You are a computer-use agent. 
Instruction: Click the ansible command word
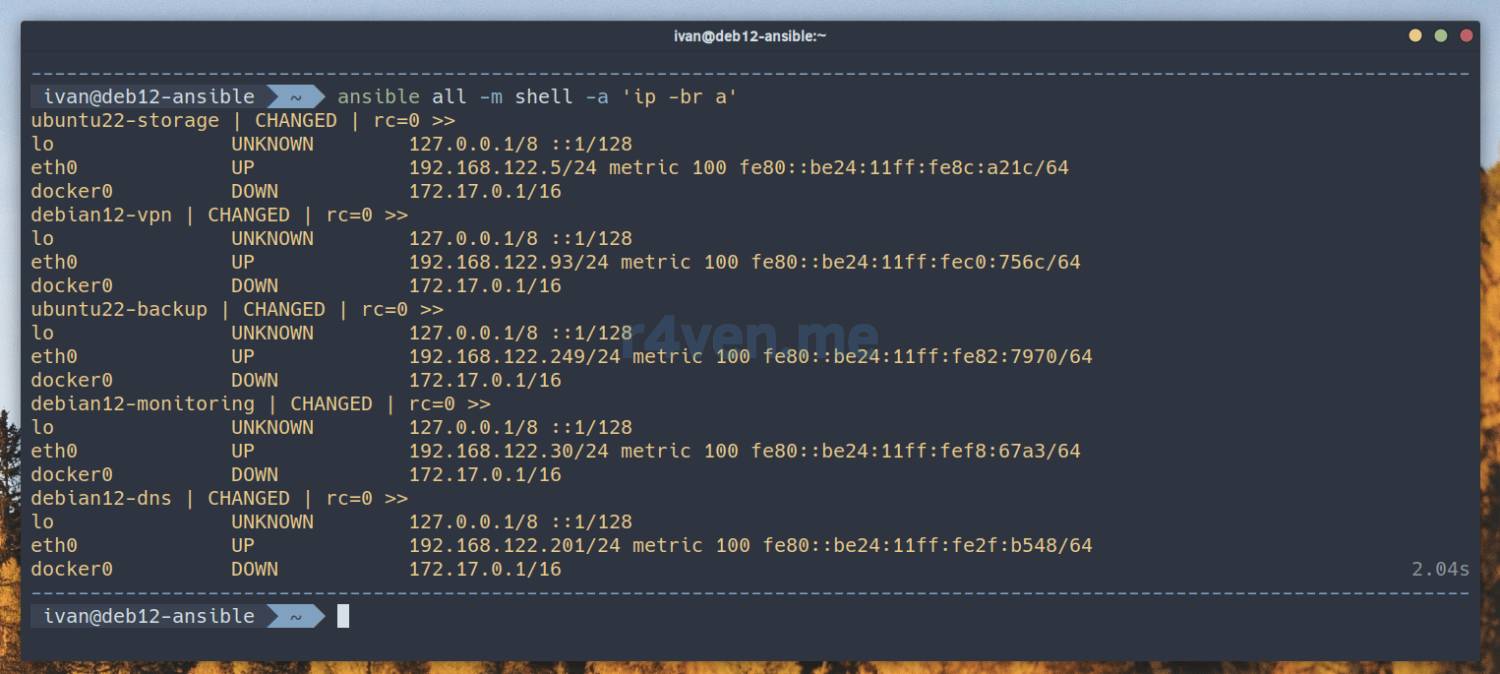[x=379, y=97]
